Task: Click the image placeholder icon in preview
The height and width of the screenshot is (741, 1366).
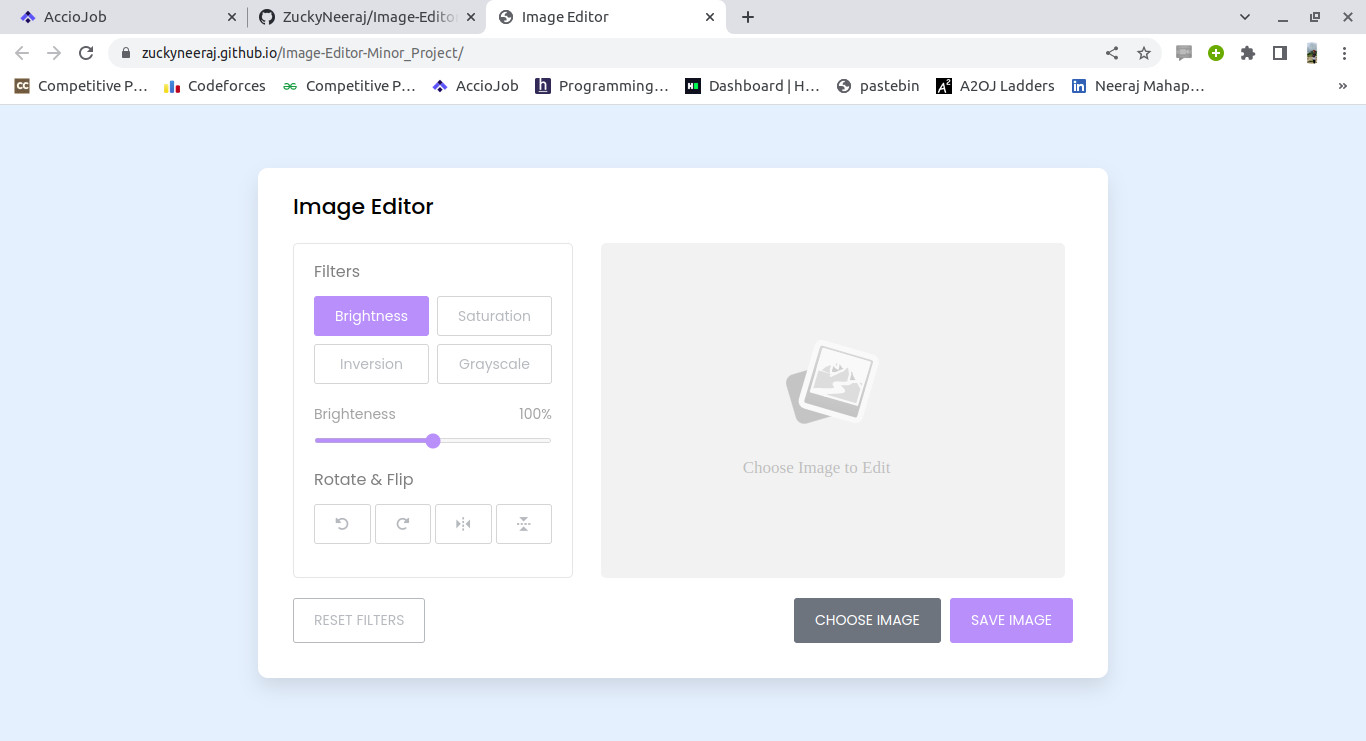Action: click(x=832, y=383)
